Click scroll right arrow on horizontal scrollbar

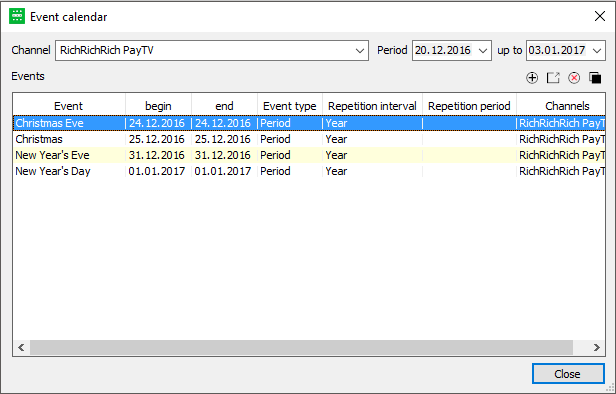point(597,347)
